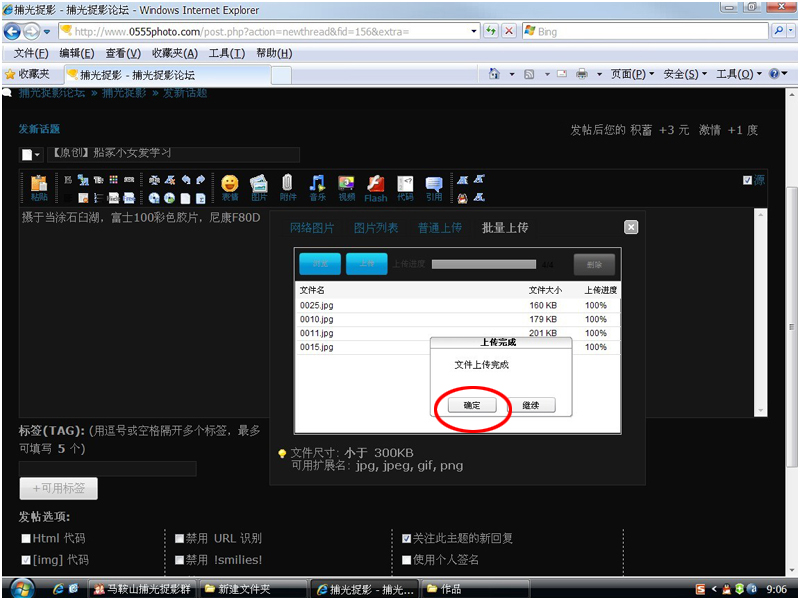The height and width of the screenshot is (600, 800).
Task: Click the 附件 attachment paperclip icon
Action: [287, 187]
